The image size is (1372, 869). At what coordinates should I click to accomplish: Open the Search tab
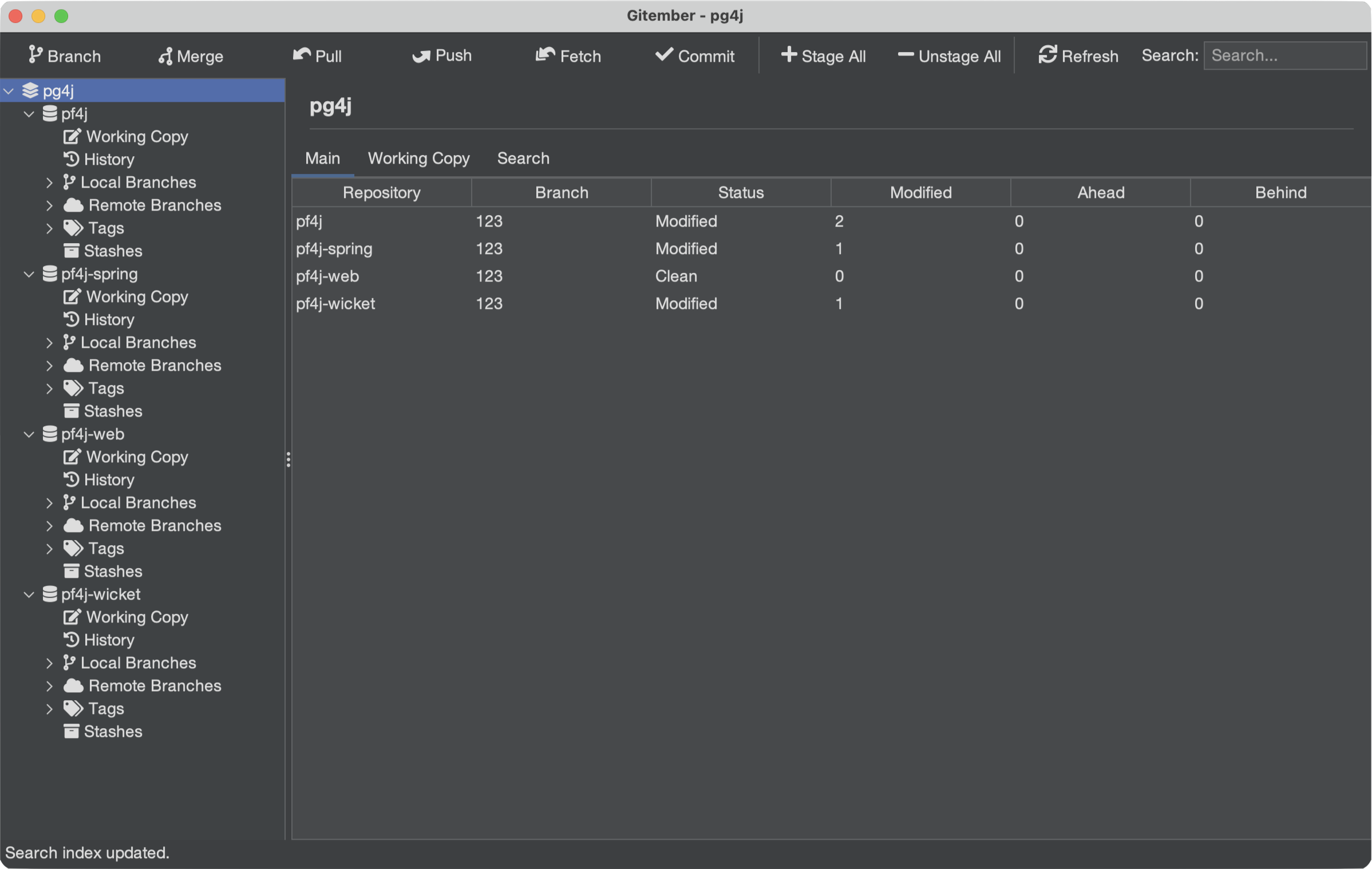tap(523, 158)
